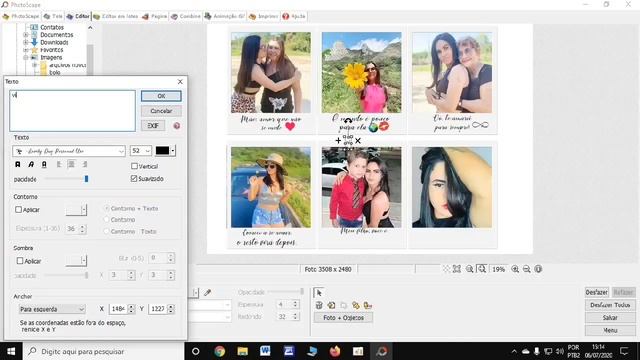Switch to the Página tab
This screenshot has width=640, height=360.
[x=155, y=16]
